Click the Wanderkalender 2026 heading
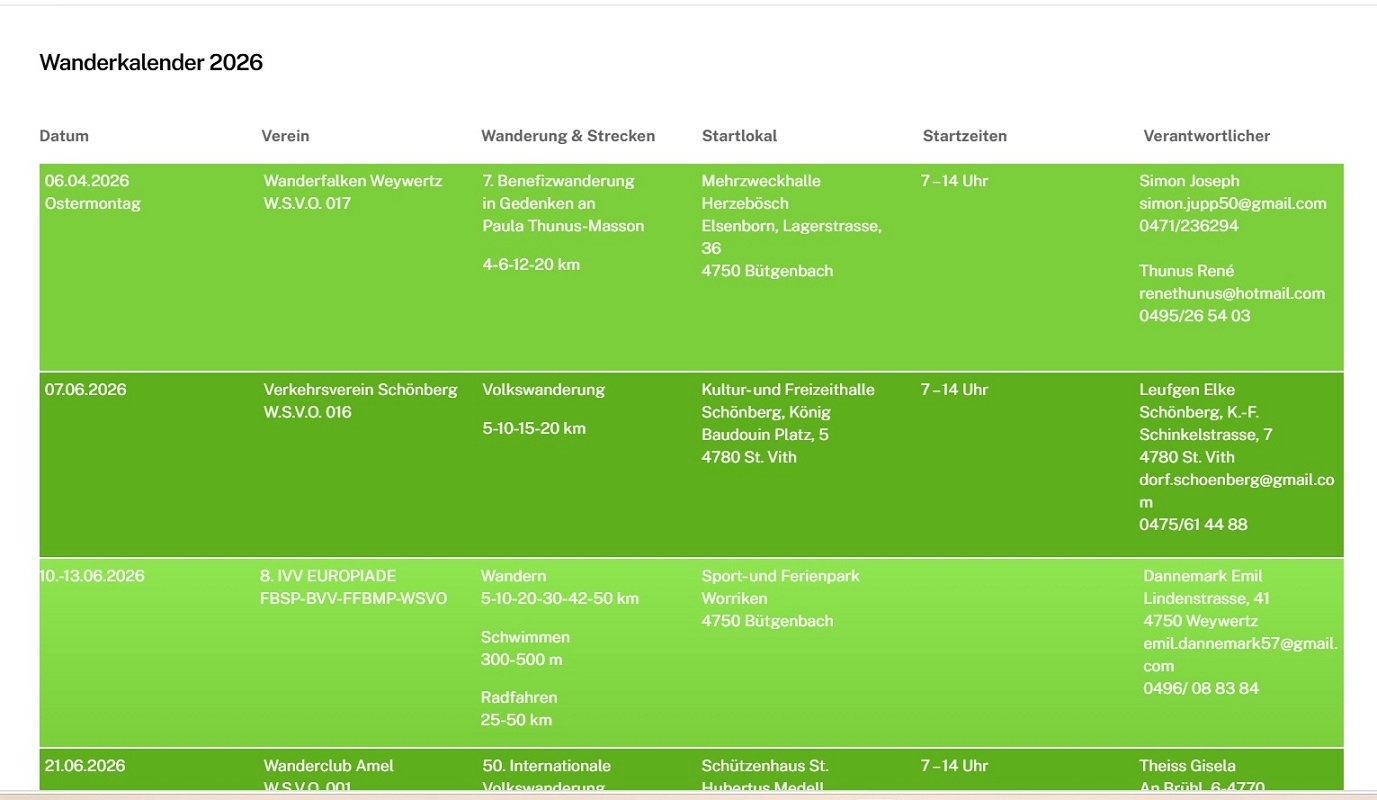This screenshot has height=800, width=1377. click(151, 62)
